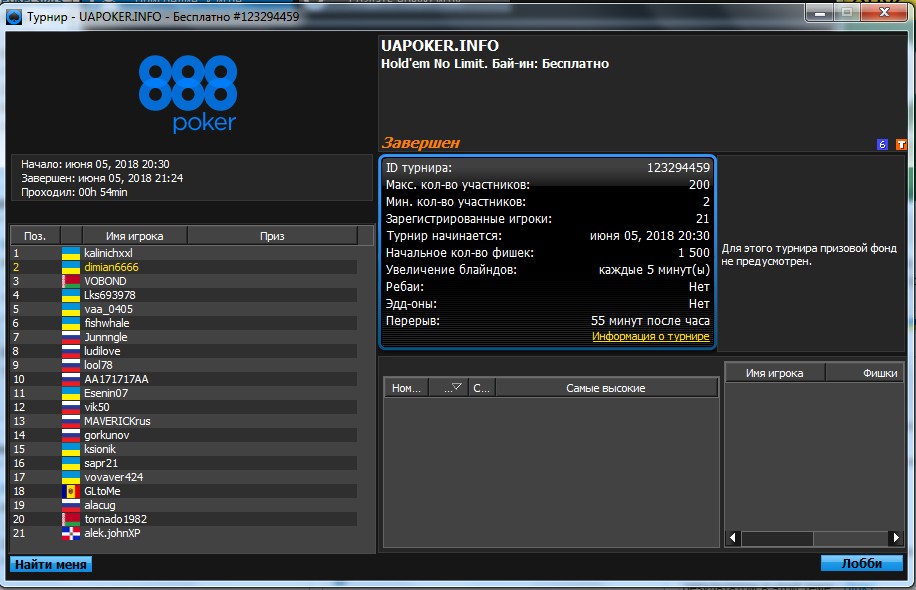This screenshot has width=916, height=590.
Task: Click the sort arrow column header
Action: tap(449, 388)
